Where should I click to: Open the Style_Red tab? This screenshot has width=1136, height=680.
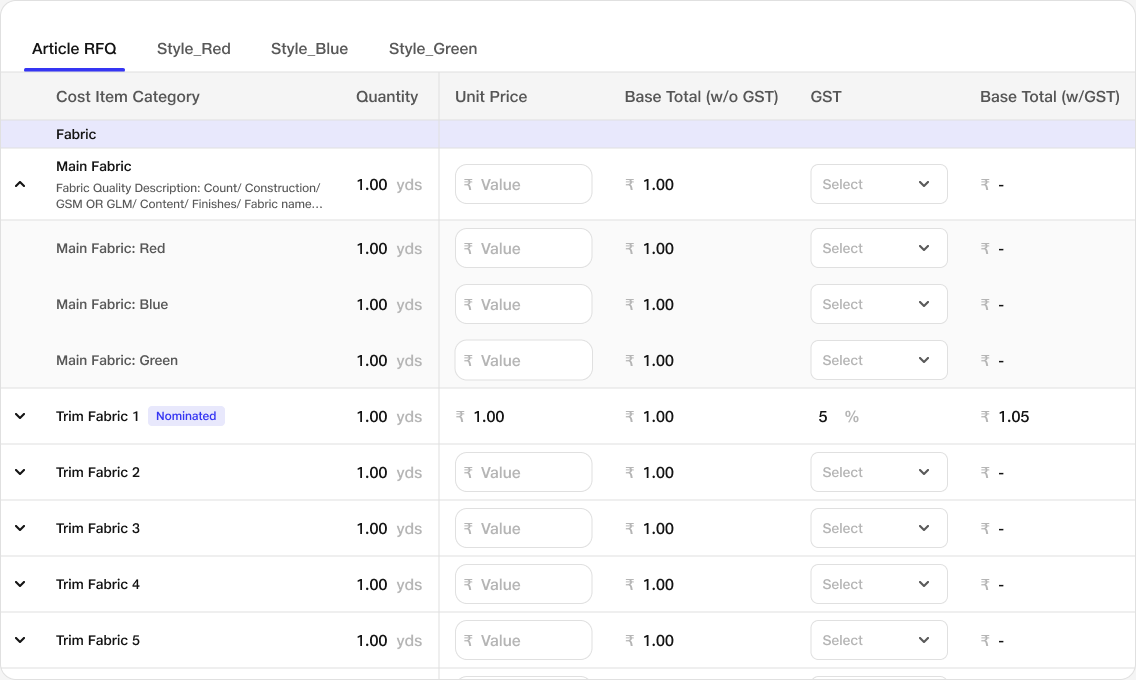point(193,49)
